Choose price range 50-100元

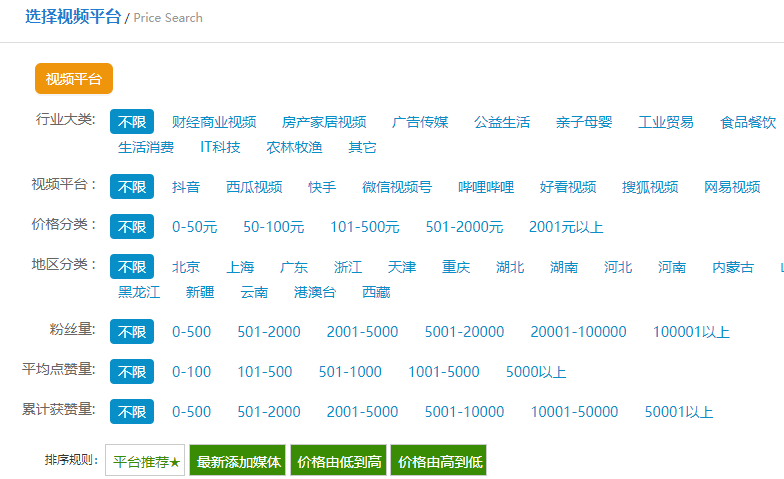click(x=274, y=227)
